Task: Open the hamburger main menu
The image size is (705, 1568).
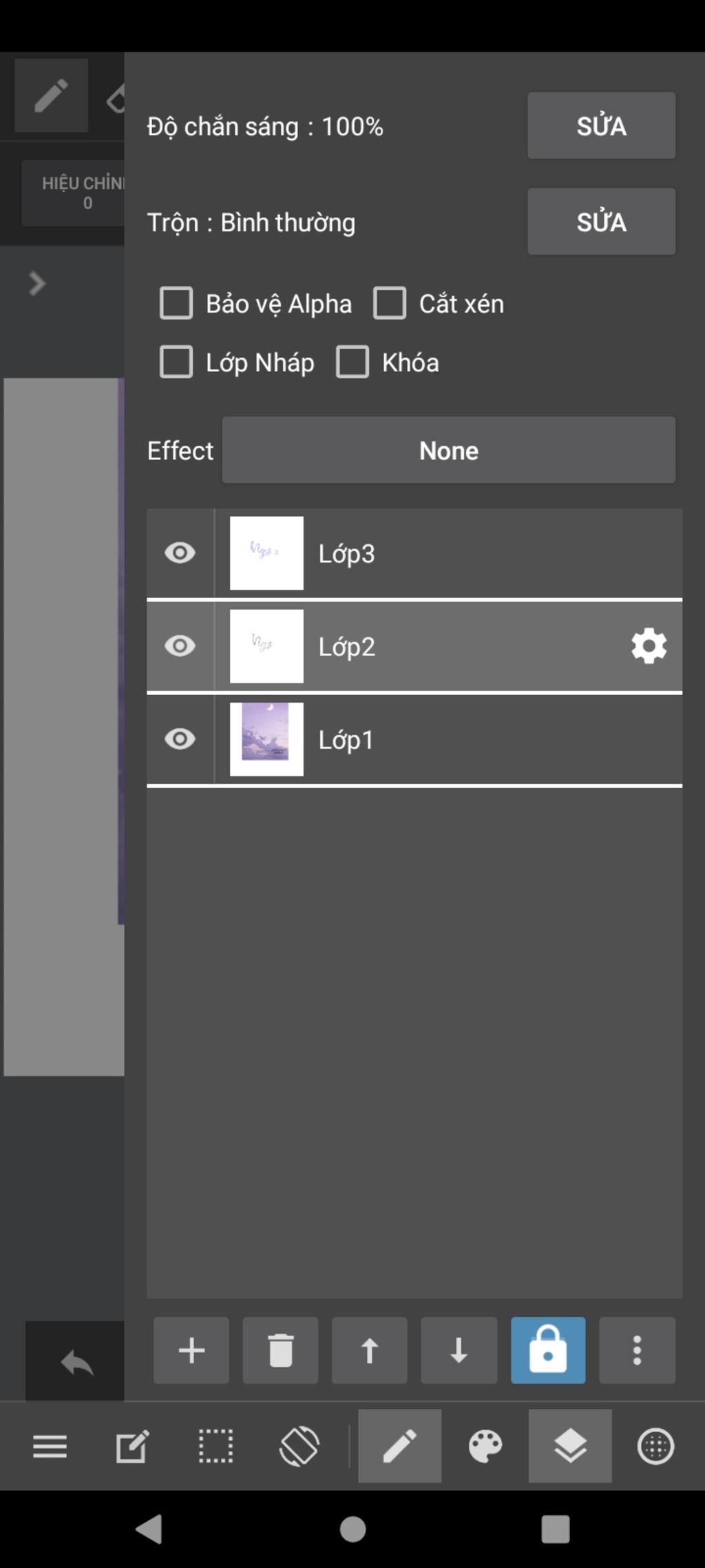Action: tap(50, 1446)
